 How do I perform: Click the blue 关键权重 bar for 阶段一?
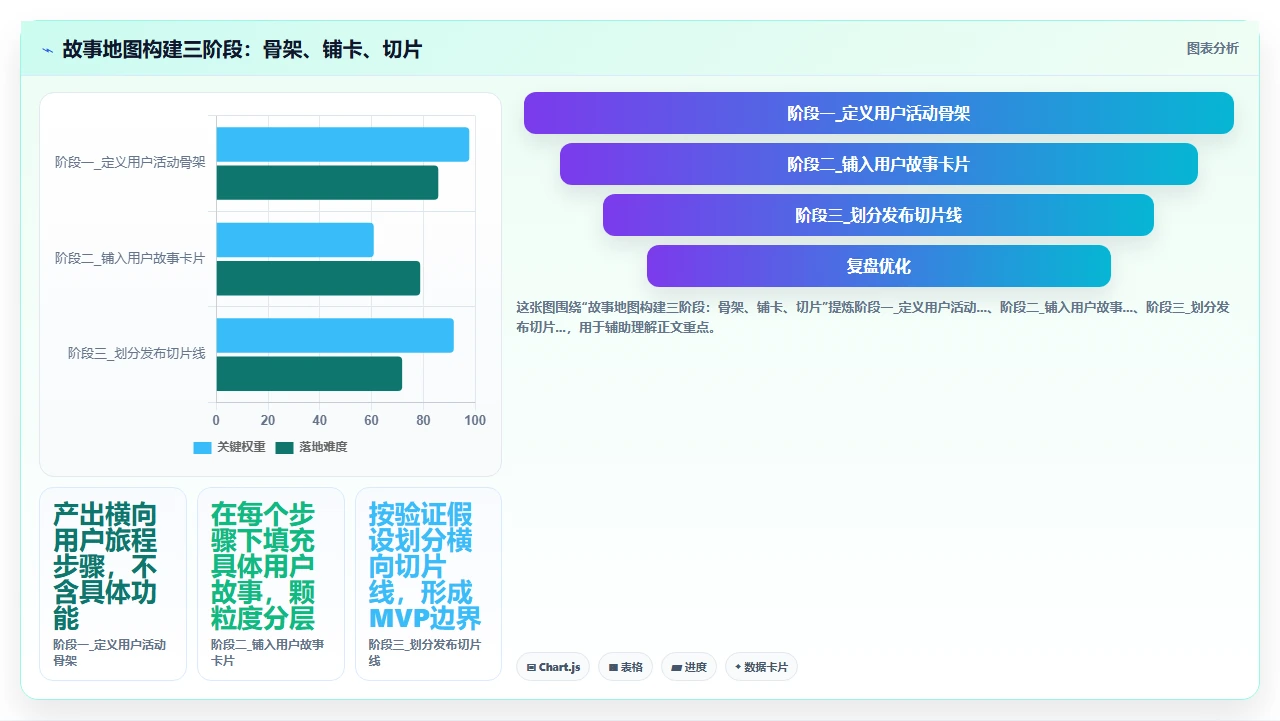coord(343,144)
